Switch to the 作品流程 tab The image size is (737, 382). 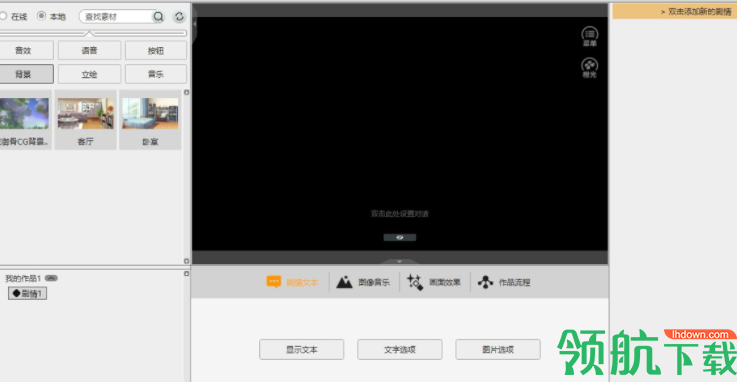coord(504,282)
